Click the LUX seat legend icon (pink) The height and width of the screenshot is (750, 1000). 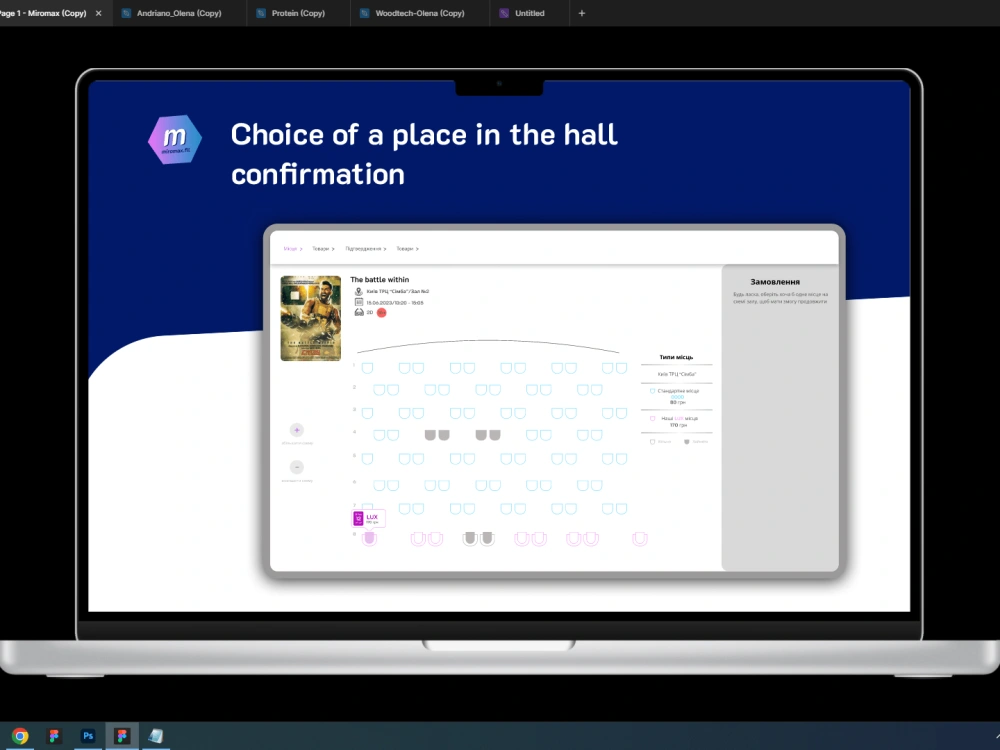652,418
